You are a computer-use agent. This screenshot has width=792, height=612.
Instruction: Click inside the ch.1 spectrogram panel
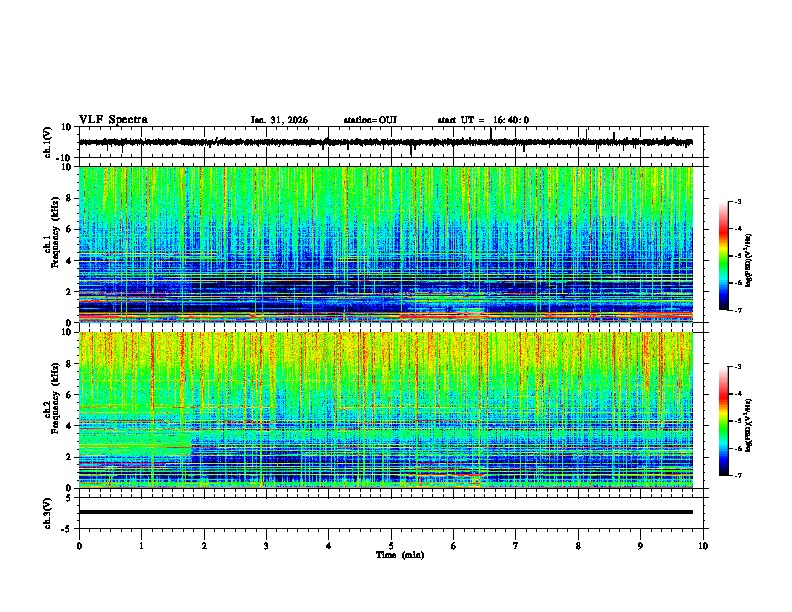(386, 244)
